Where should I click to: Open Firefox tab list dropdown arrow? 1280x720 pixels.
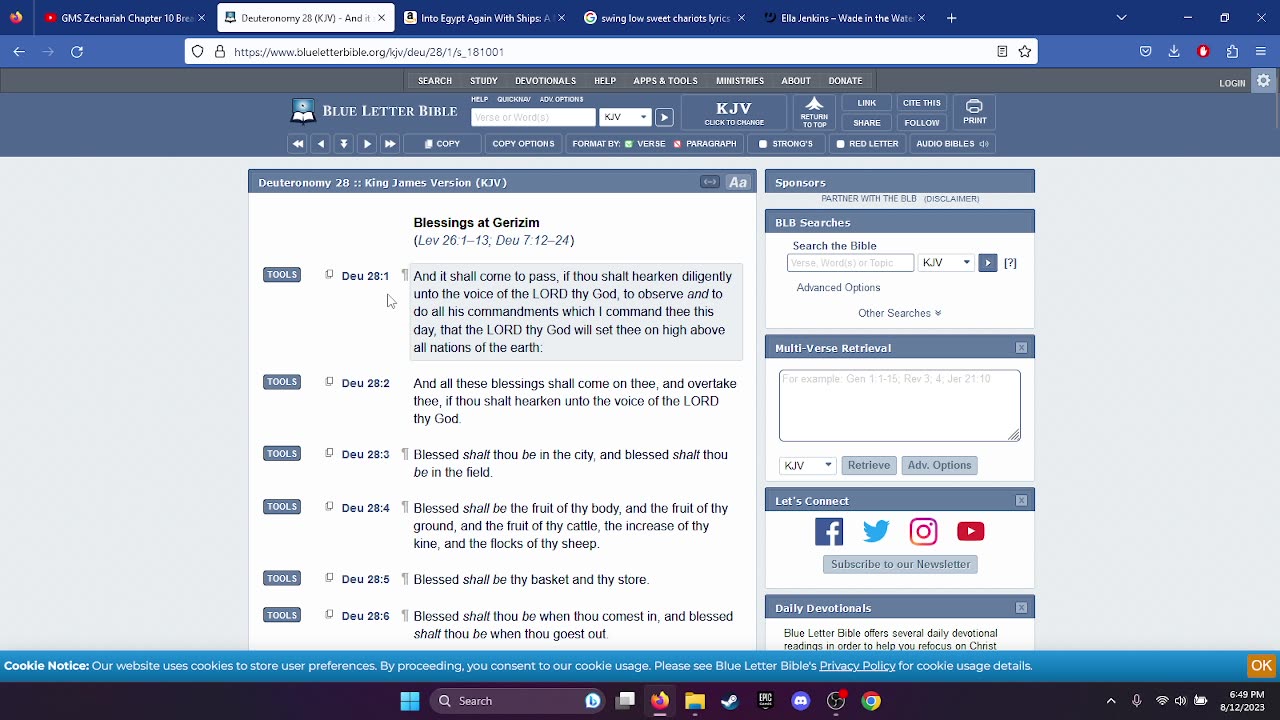click(x=1121, y=17)
